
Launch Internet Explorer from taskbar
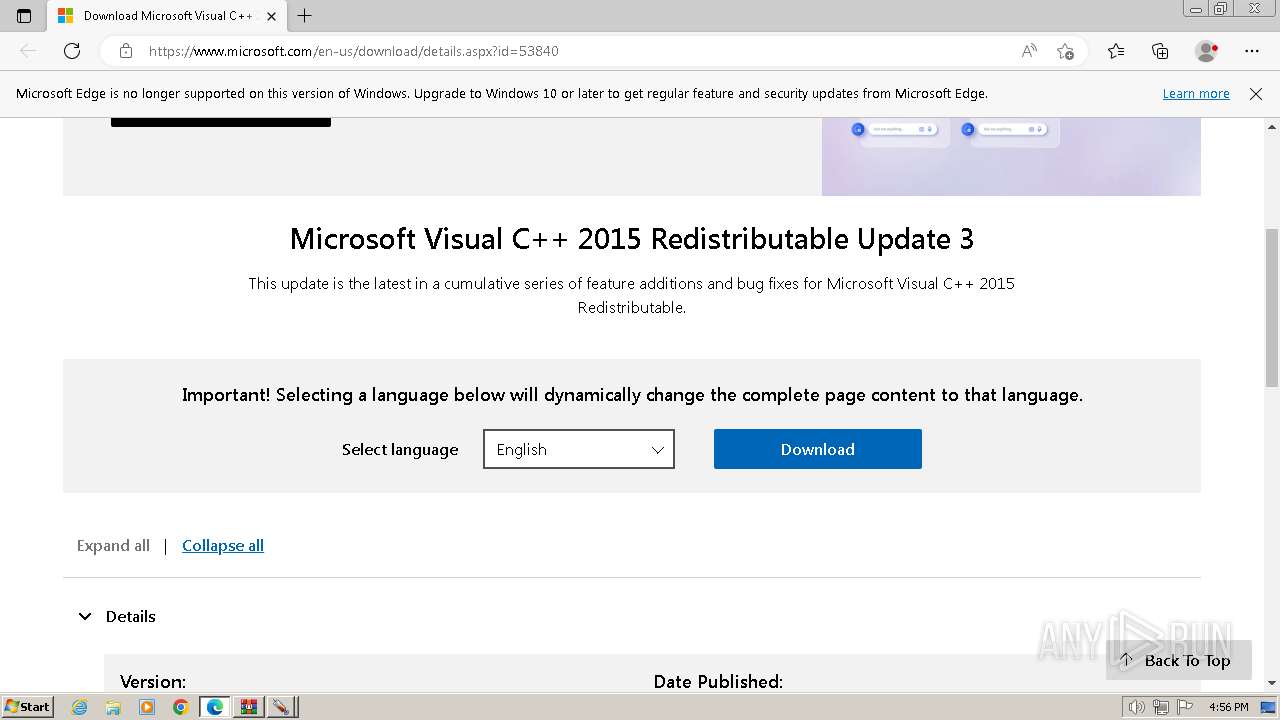tap(80, 707)
